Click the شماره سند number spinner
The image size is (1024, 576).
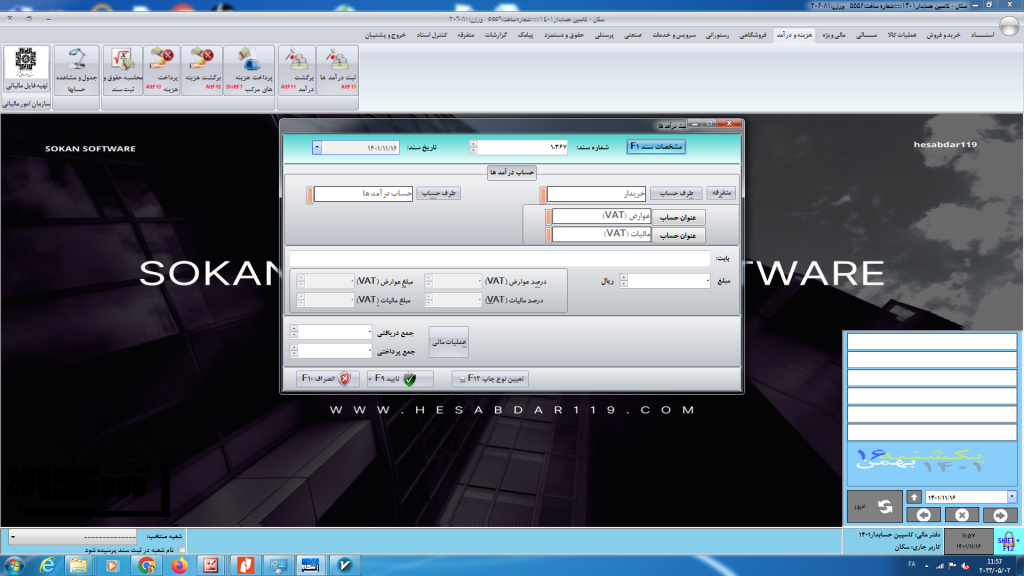pyautogui.click(x=473, y=148)
